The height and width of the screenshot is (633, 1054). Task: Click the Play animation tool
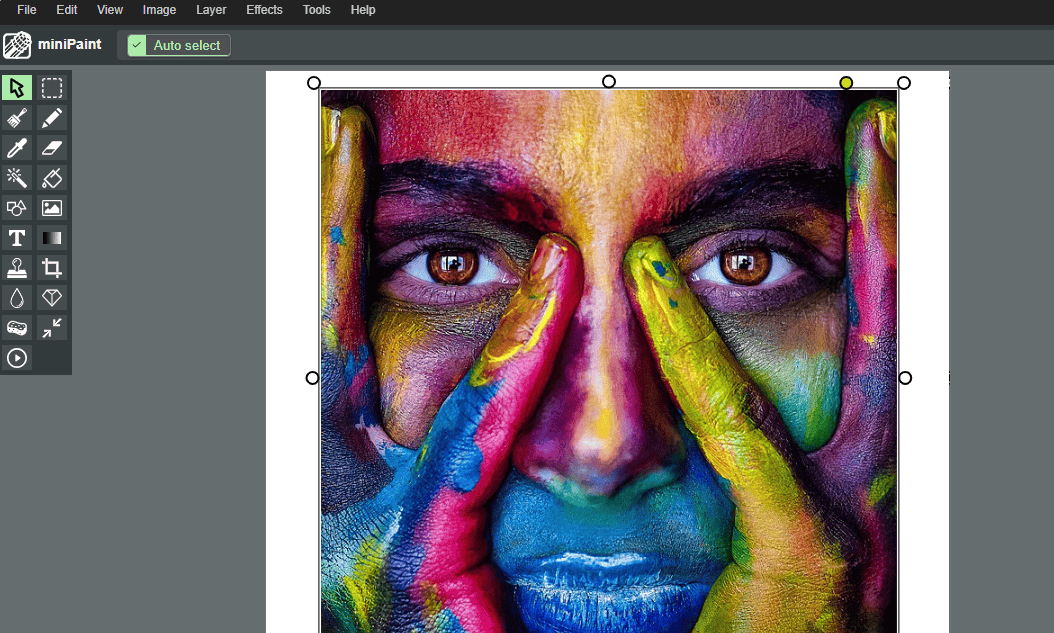click(x=17, y=358)
